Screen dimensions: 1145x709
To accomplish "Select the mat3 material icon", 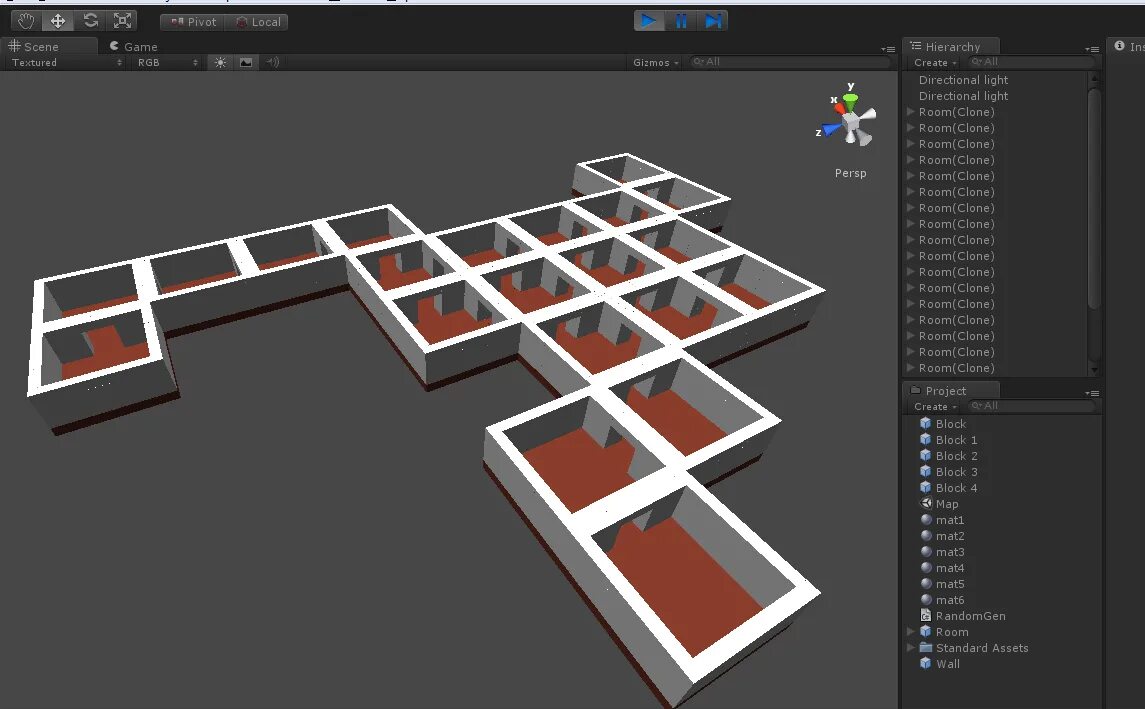I will pos(926,551).
